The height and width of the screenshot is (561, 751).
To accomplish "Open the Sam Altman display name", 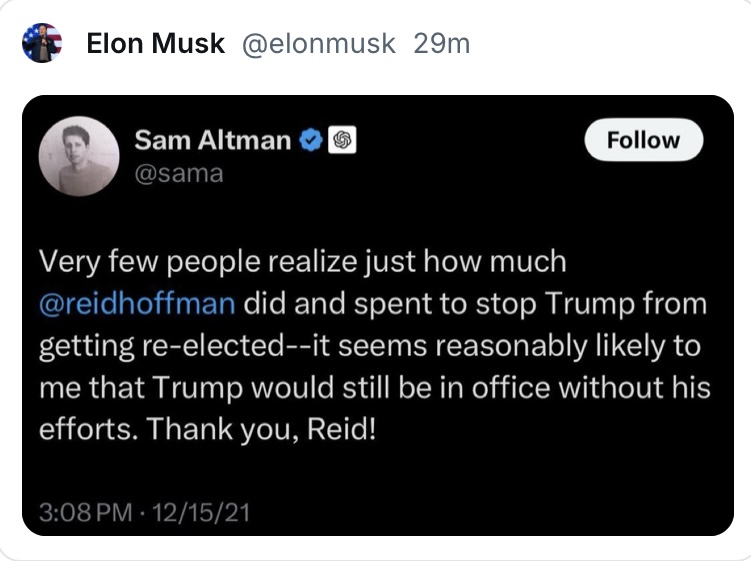I will pyautogui.click(x=212, y=140).
